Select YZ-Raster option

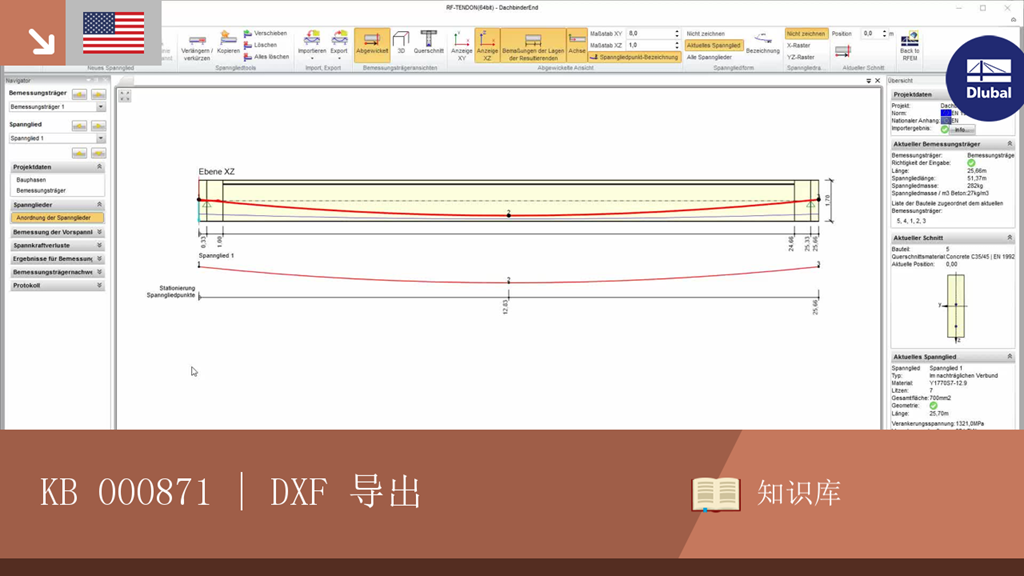tap(800, 57)
